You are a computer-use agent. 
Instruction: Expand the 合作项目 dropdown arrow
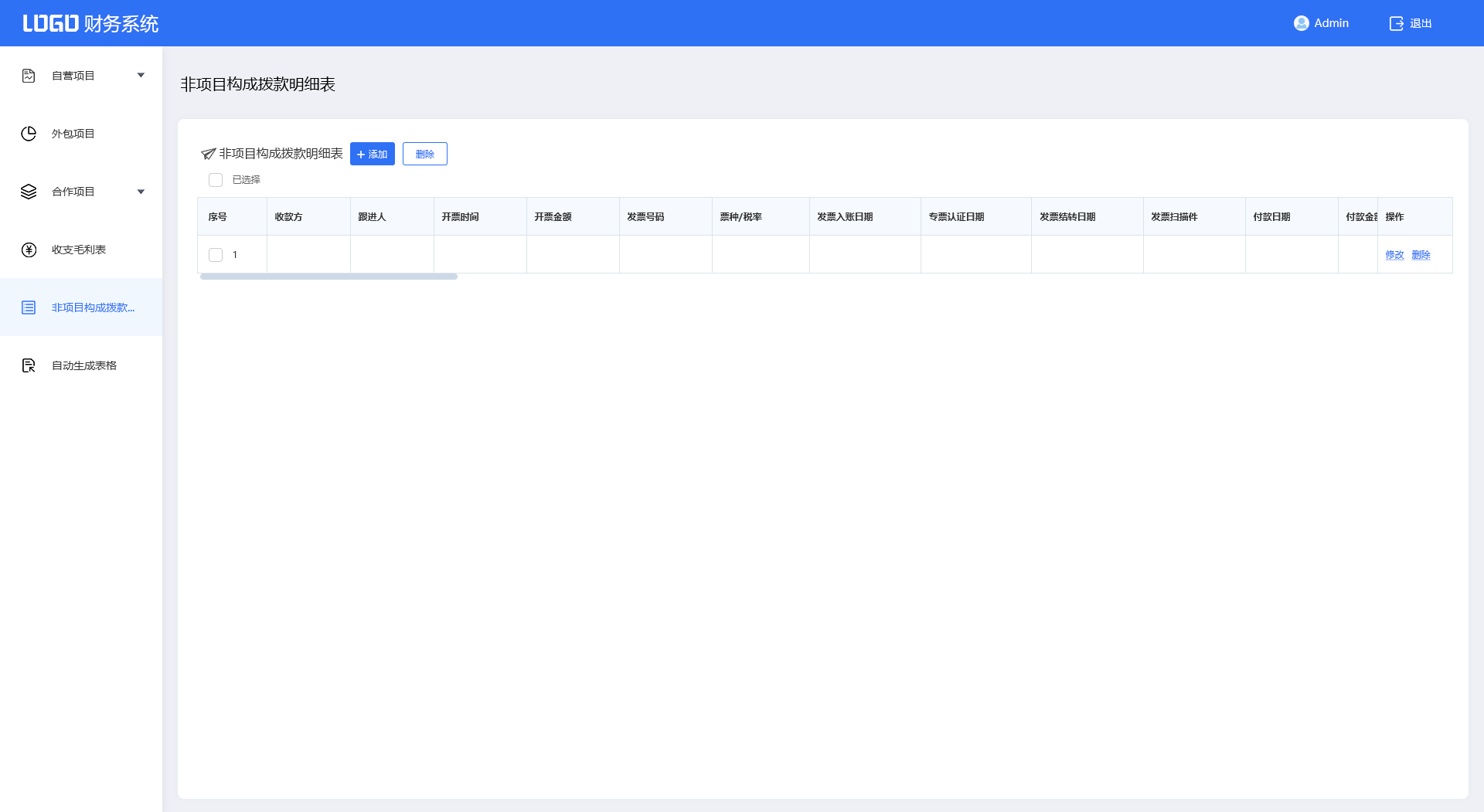(x=141, y=192)
